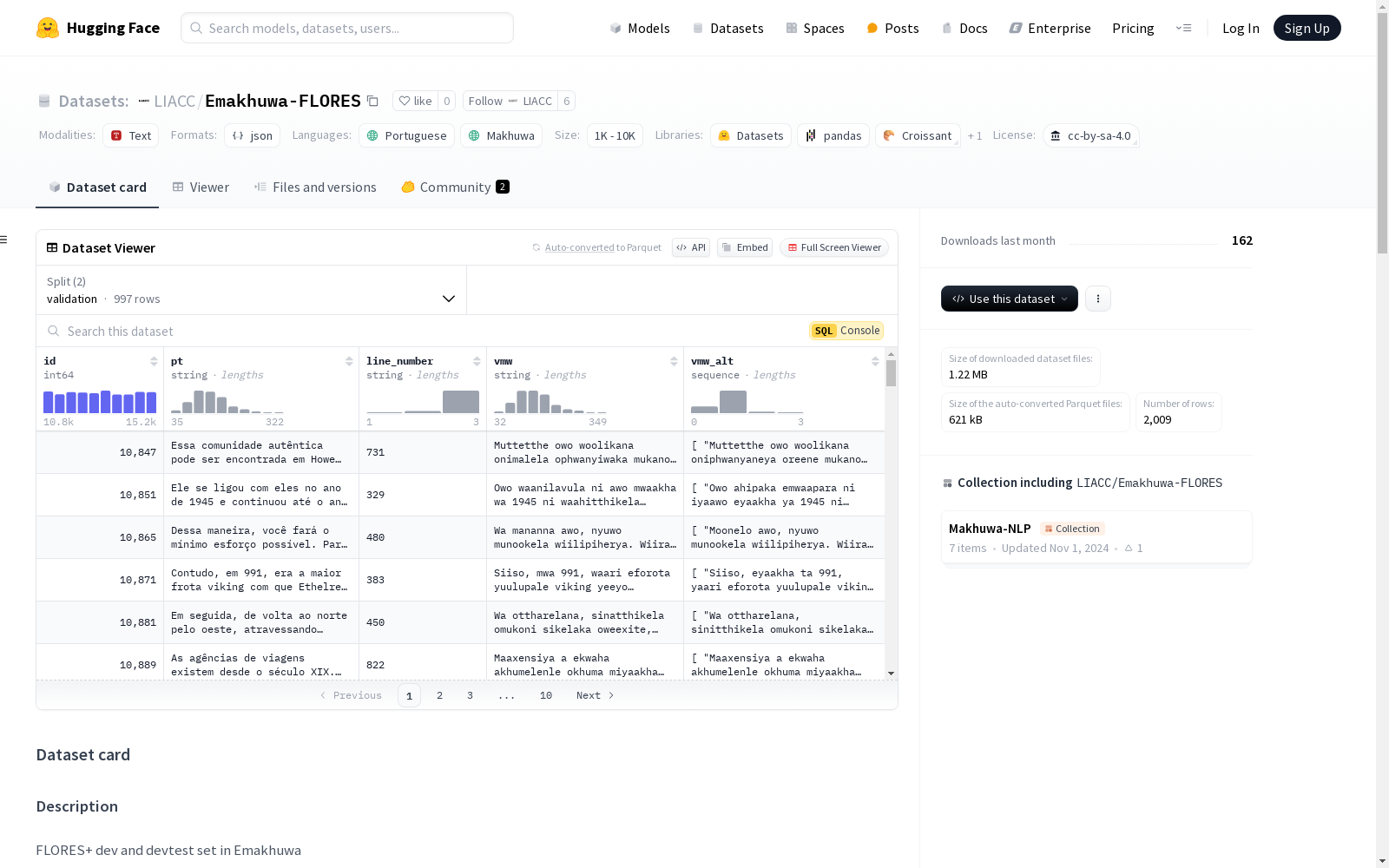Sort the vmw column

tap(674, 361)
